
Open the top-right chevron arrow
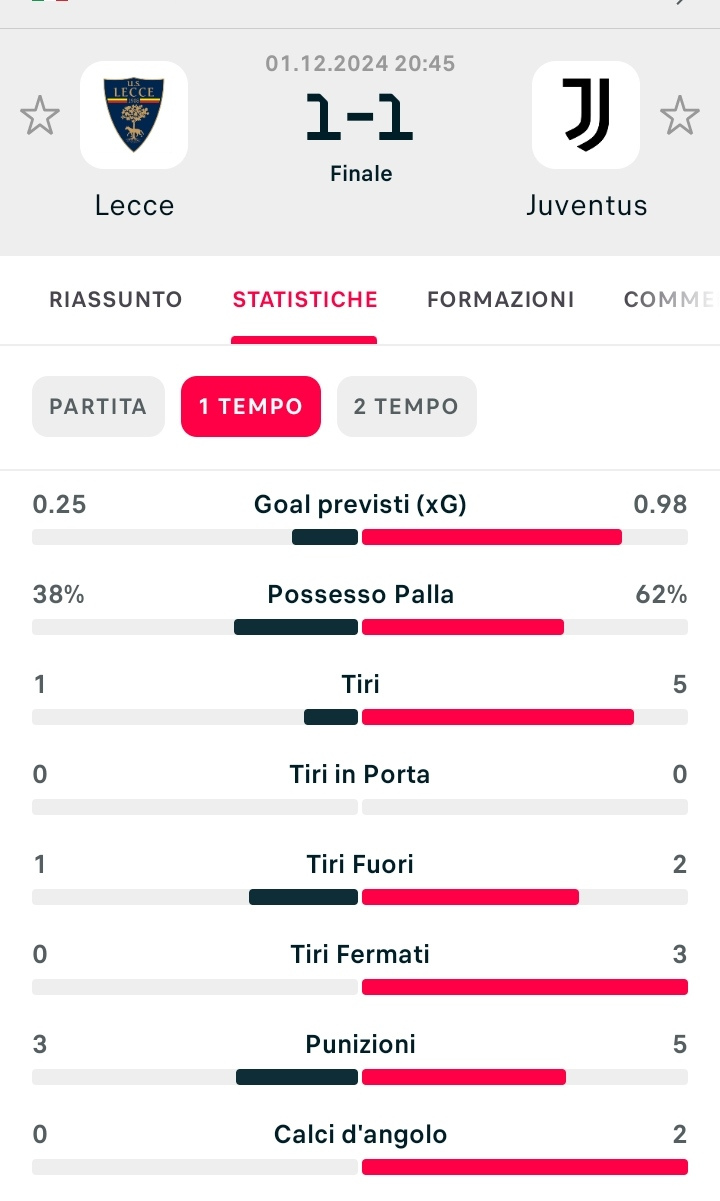683,3
